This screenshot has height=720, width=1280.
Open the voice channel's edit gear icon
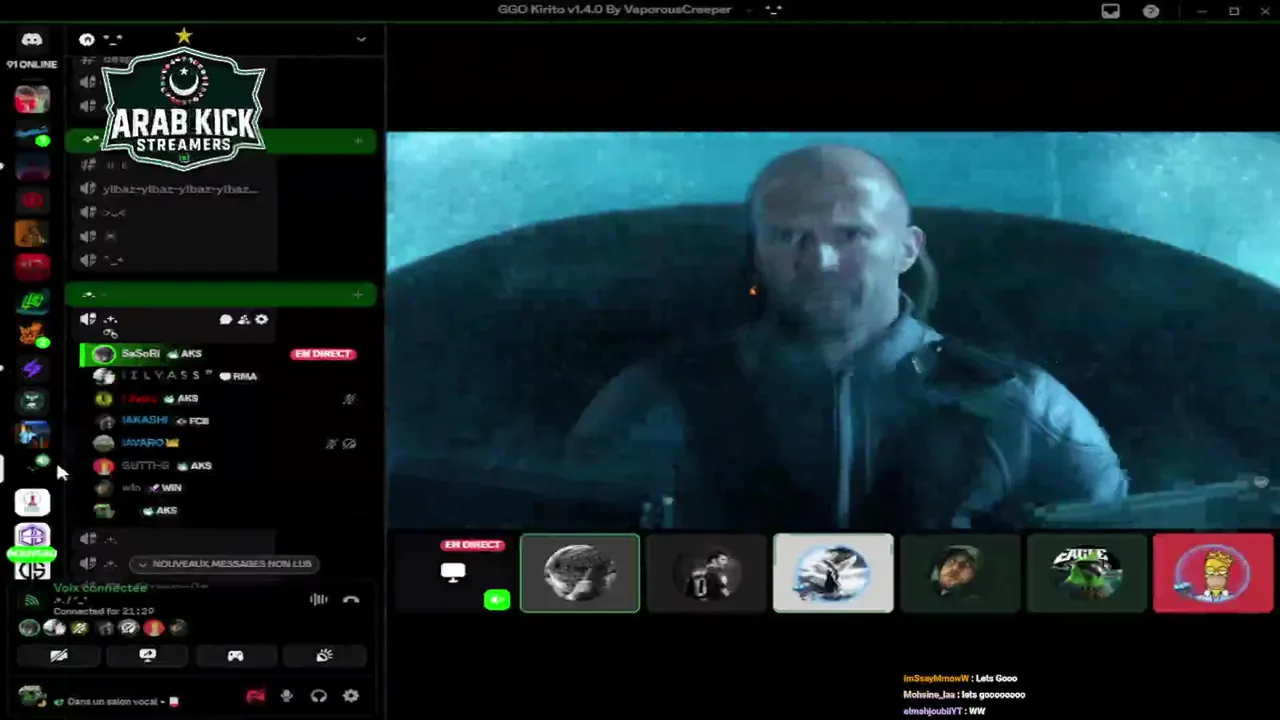pos(261,319)
